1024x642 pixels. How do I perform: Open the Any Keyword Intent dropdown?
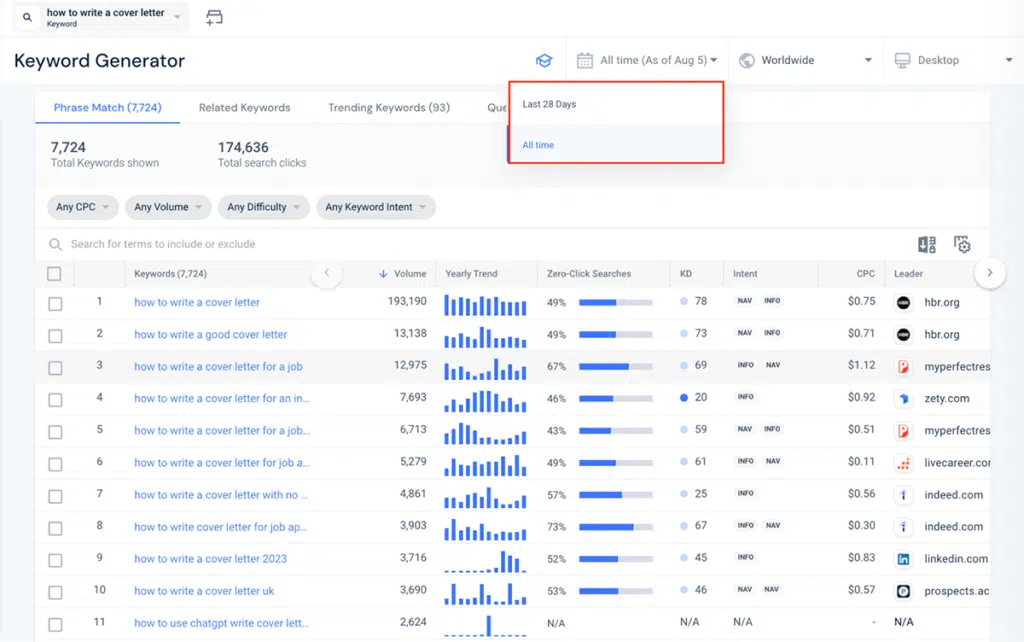point(375,207)
